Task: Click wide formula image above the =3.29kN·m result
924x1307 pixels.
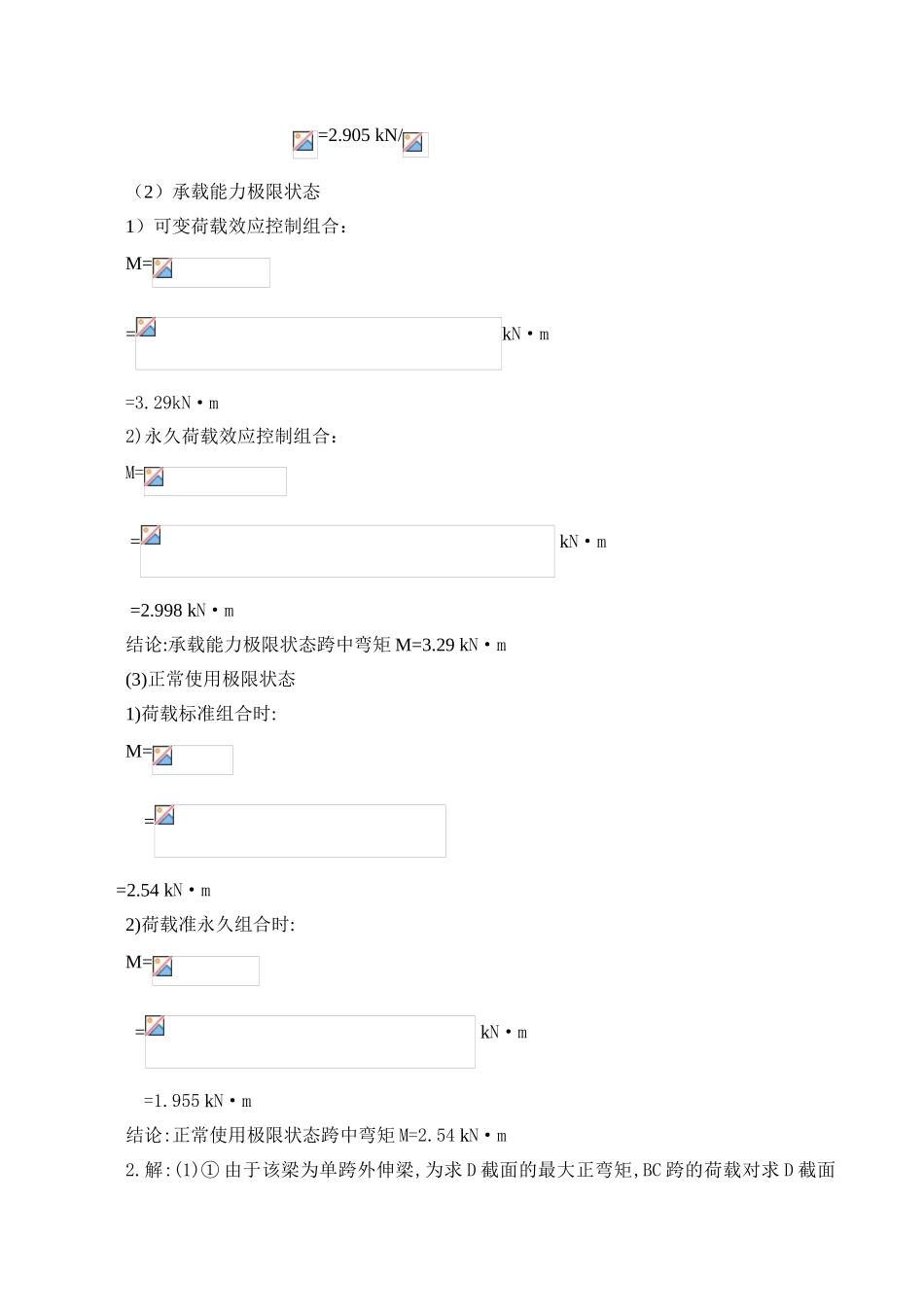Action: pyautogui.click(x=318, y=343)
